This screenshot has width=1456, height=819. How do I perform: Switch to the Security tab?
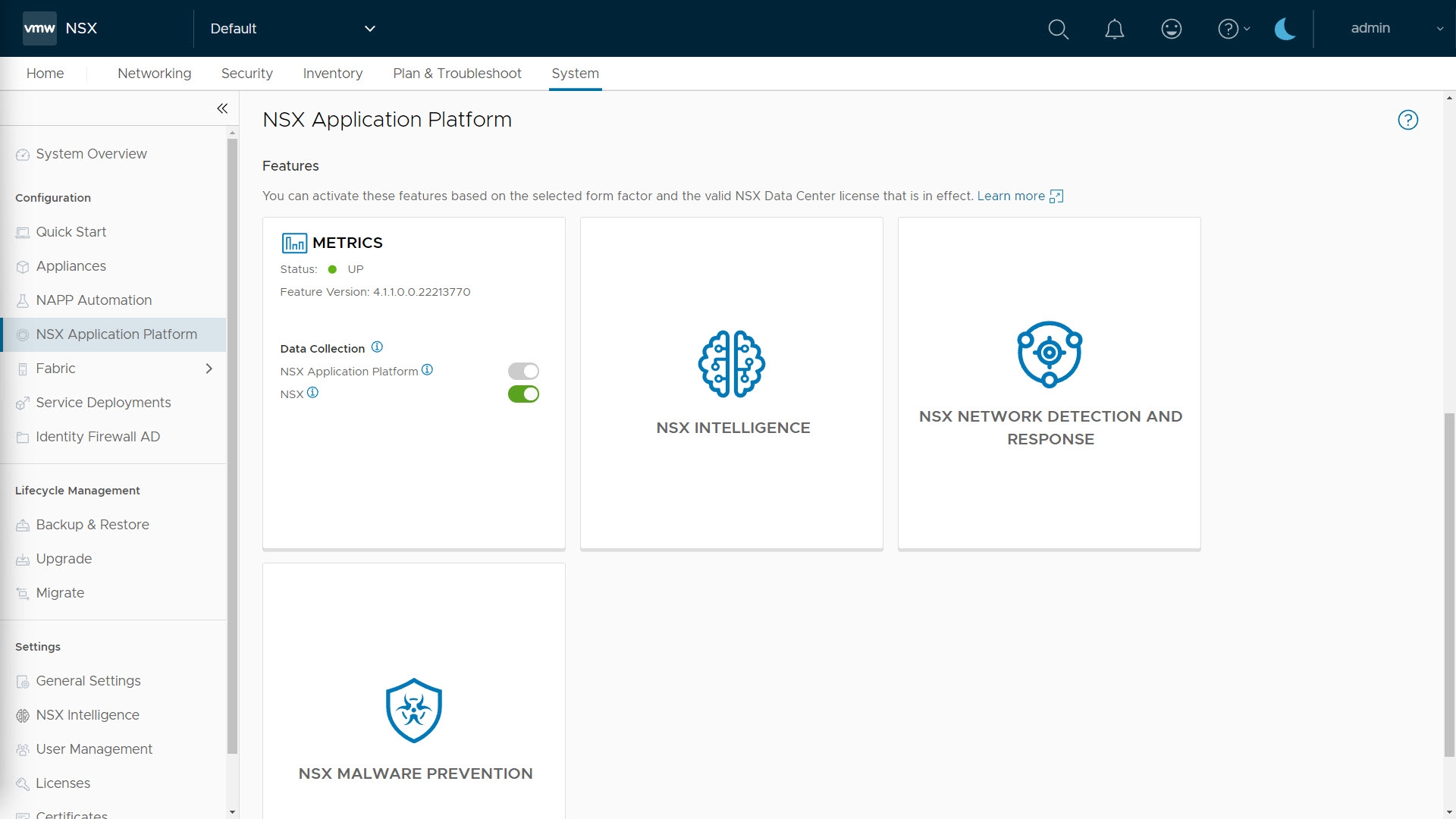(x=246, y=74)
